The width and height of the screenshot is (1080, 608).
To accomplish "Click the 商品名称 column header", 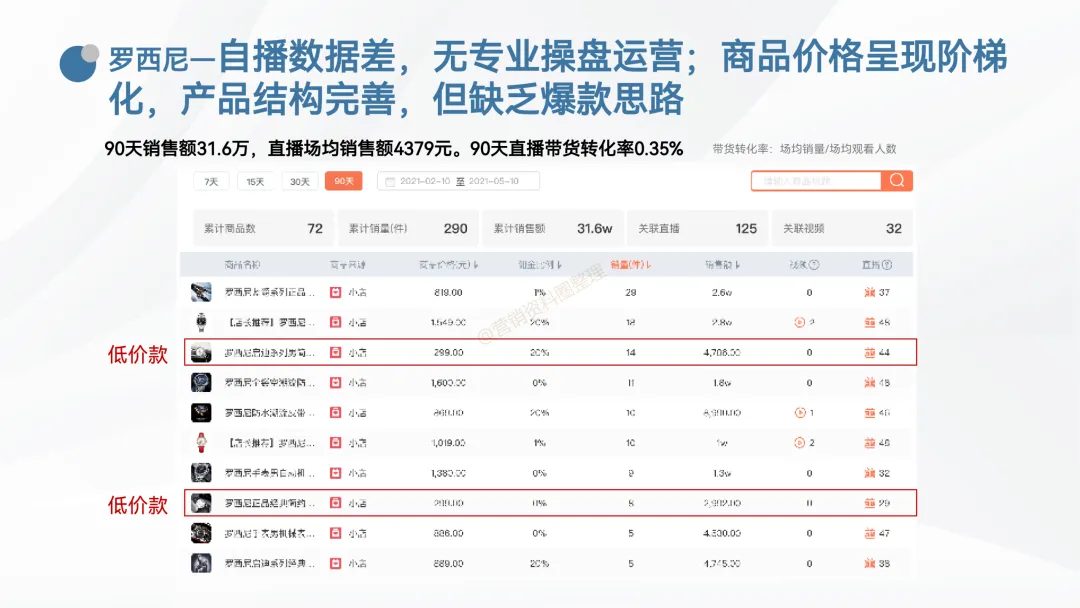I will point(242,264).
